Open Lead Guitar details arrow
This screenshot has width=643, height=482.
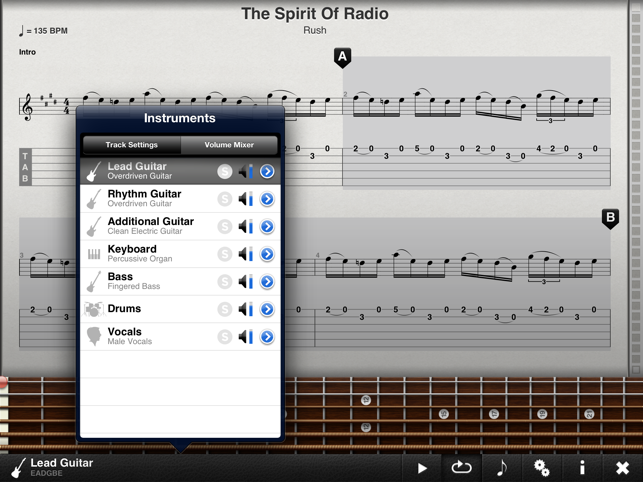(x=267, y=171)
